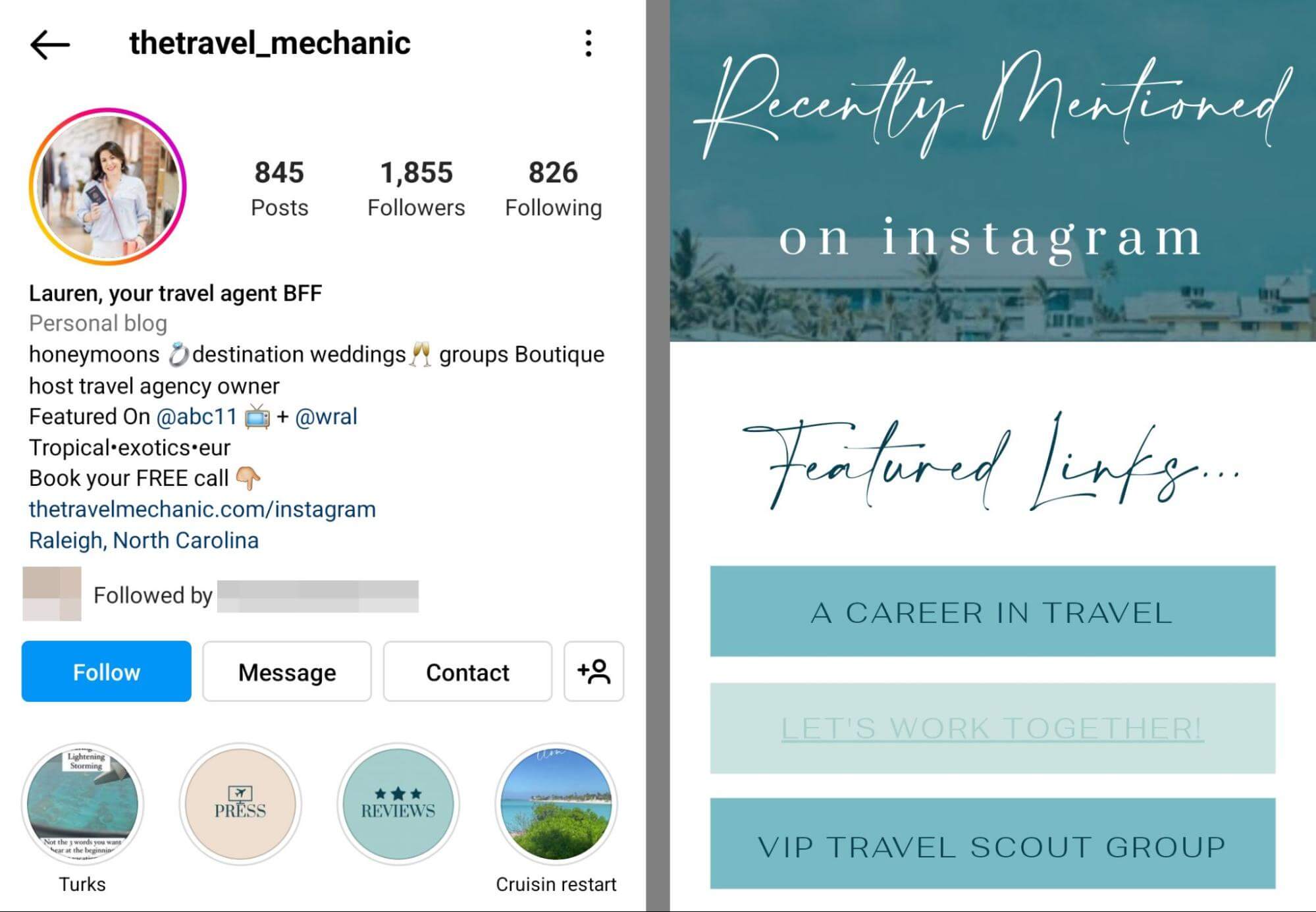
Task: Select the airplane TV emoji in the bio
Action: (256, 416)
